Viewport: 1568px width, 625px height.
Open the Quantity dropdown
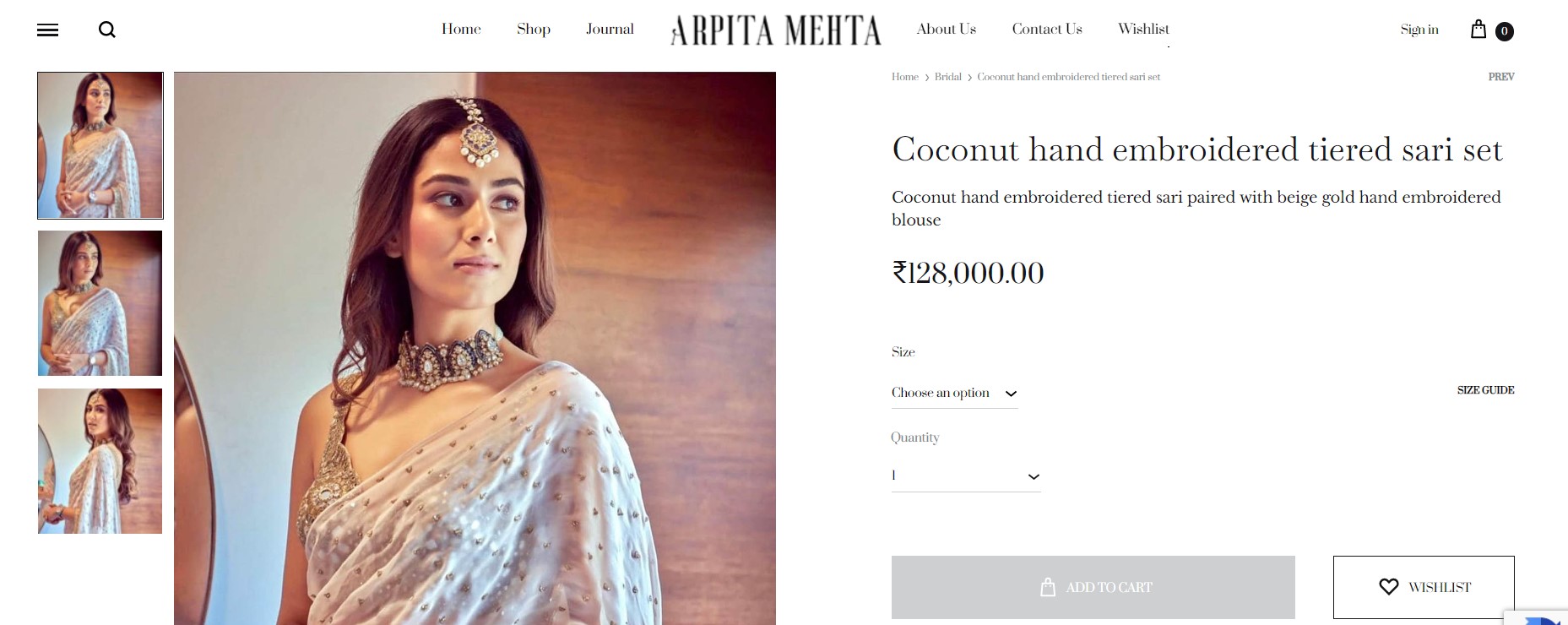[965, 476]
